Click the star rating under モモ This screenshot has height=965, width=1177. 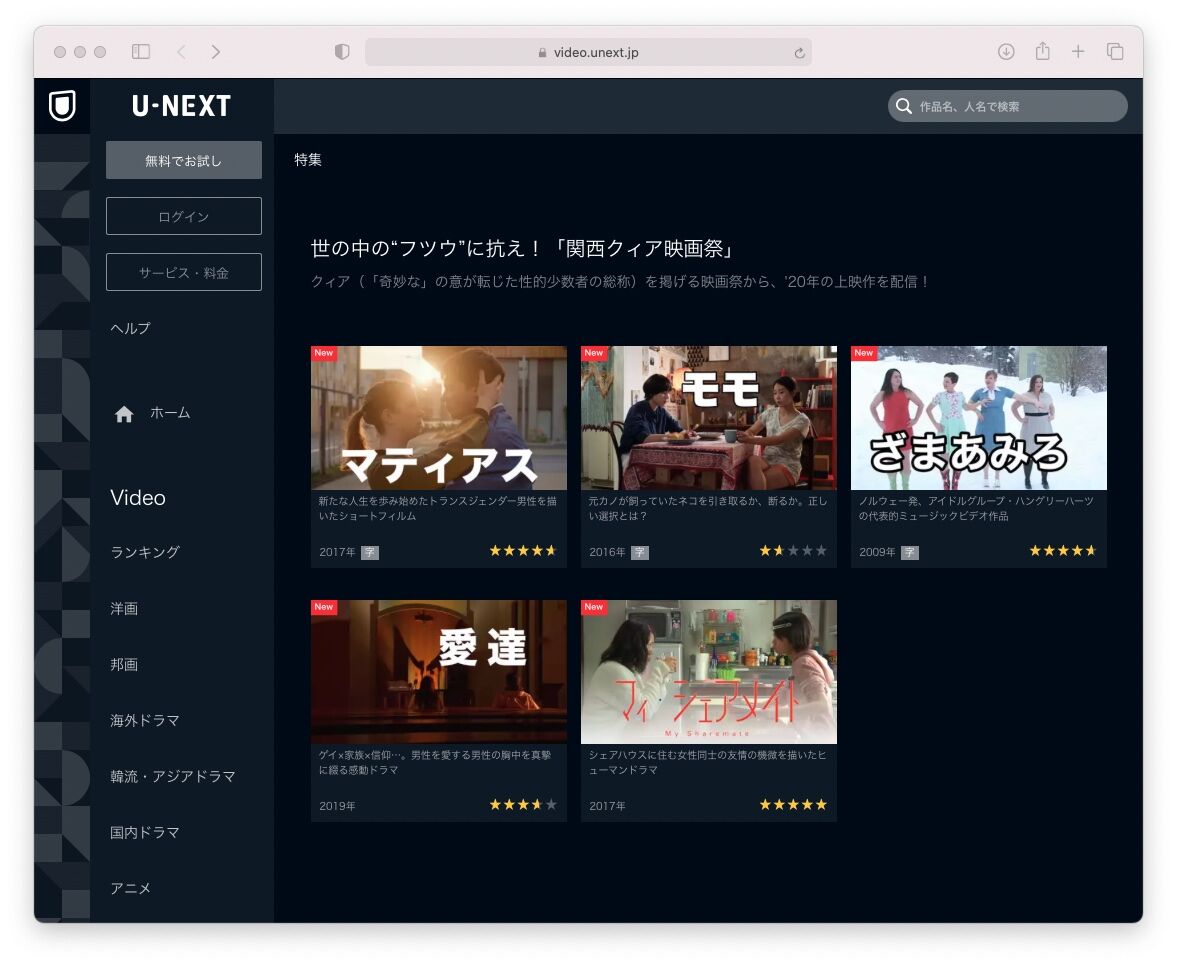click(x=793, y=551)
